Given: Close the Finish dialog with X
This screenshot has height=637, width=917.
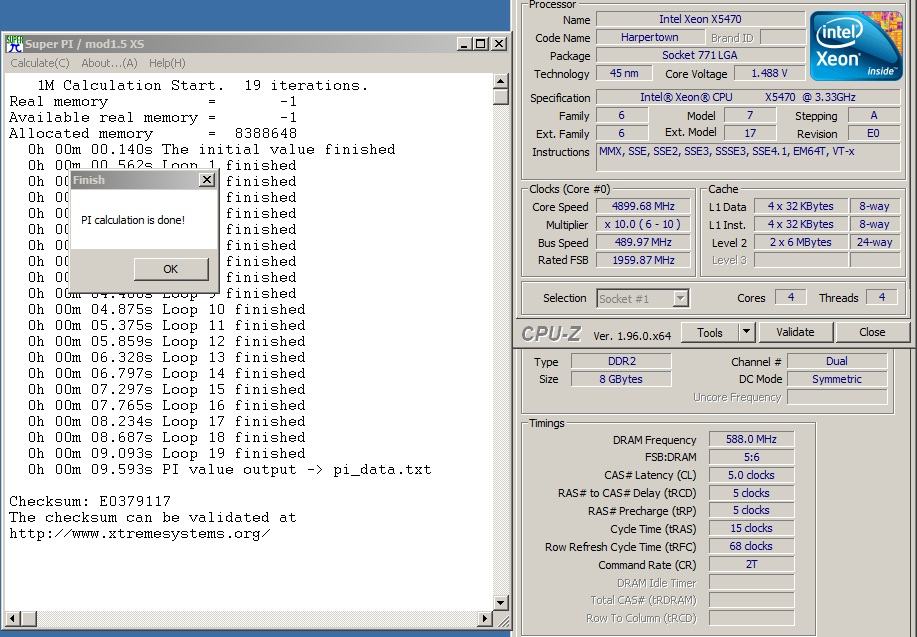Looking at the screenshot, I should click(x=207, y=180).
